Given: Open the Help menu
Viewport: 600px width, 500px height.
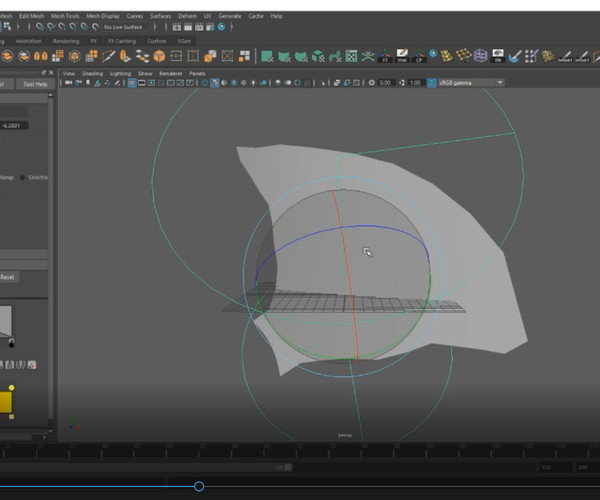Looking at the screenshot, I should [x=276, y=16].
